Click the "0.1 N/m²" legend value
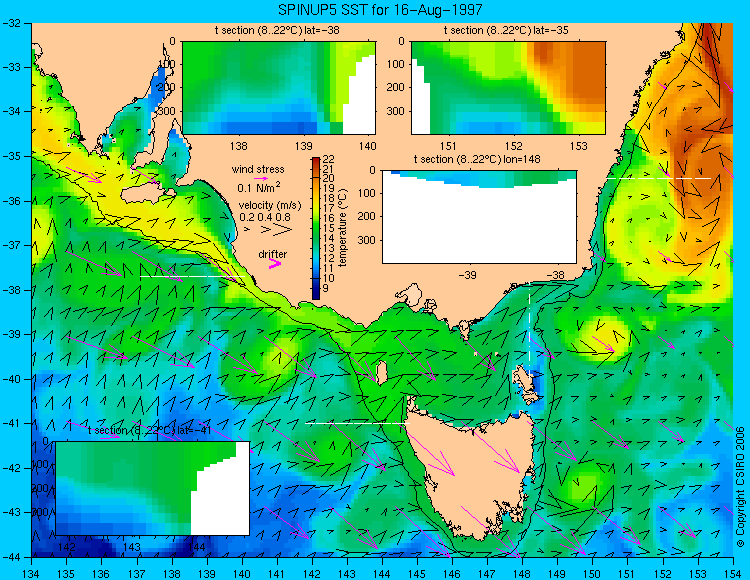The image size is (750, 580). (259, 187)
